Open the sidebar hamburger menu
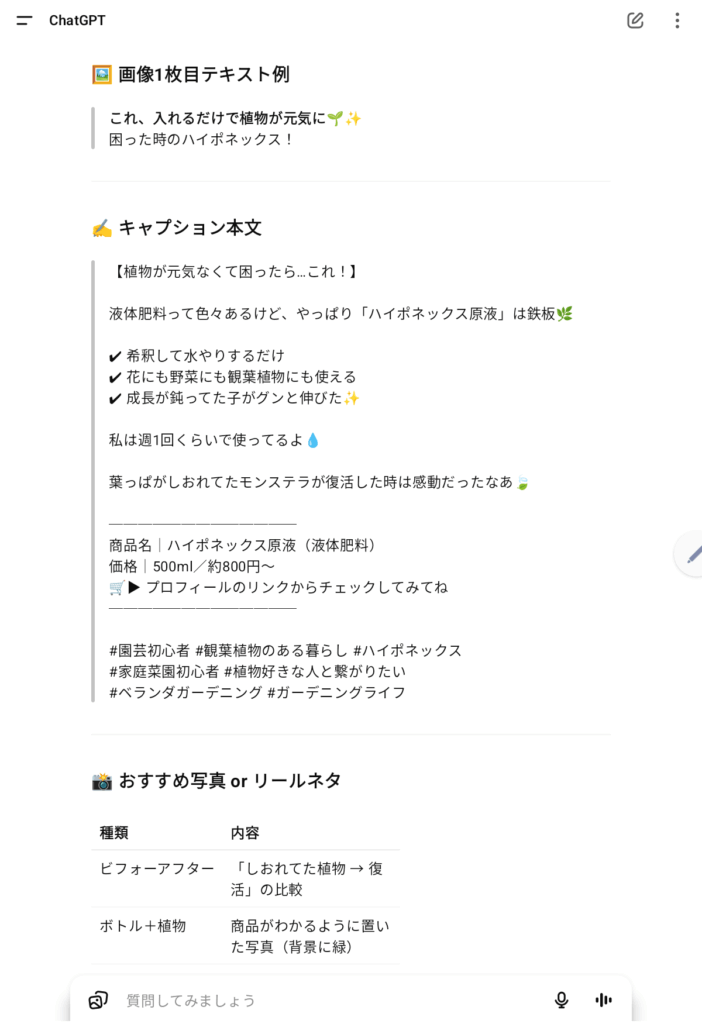This screenshot has width=702, height=1024. 25,20
